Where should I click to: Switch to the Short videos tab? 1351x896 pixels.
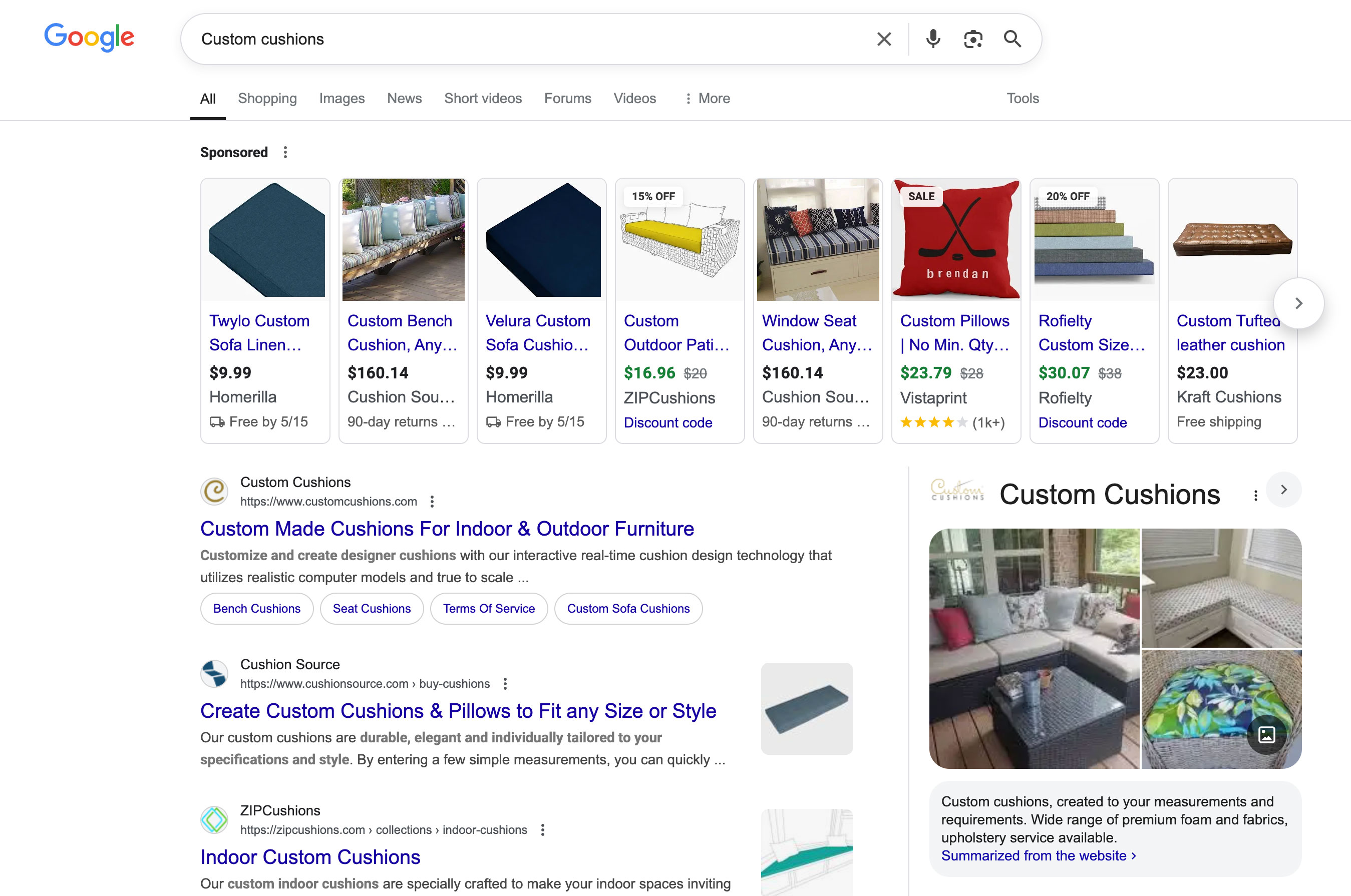tap(483, 98)
